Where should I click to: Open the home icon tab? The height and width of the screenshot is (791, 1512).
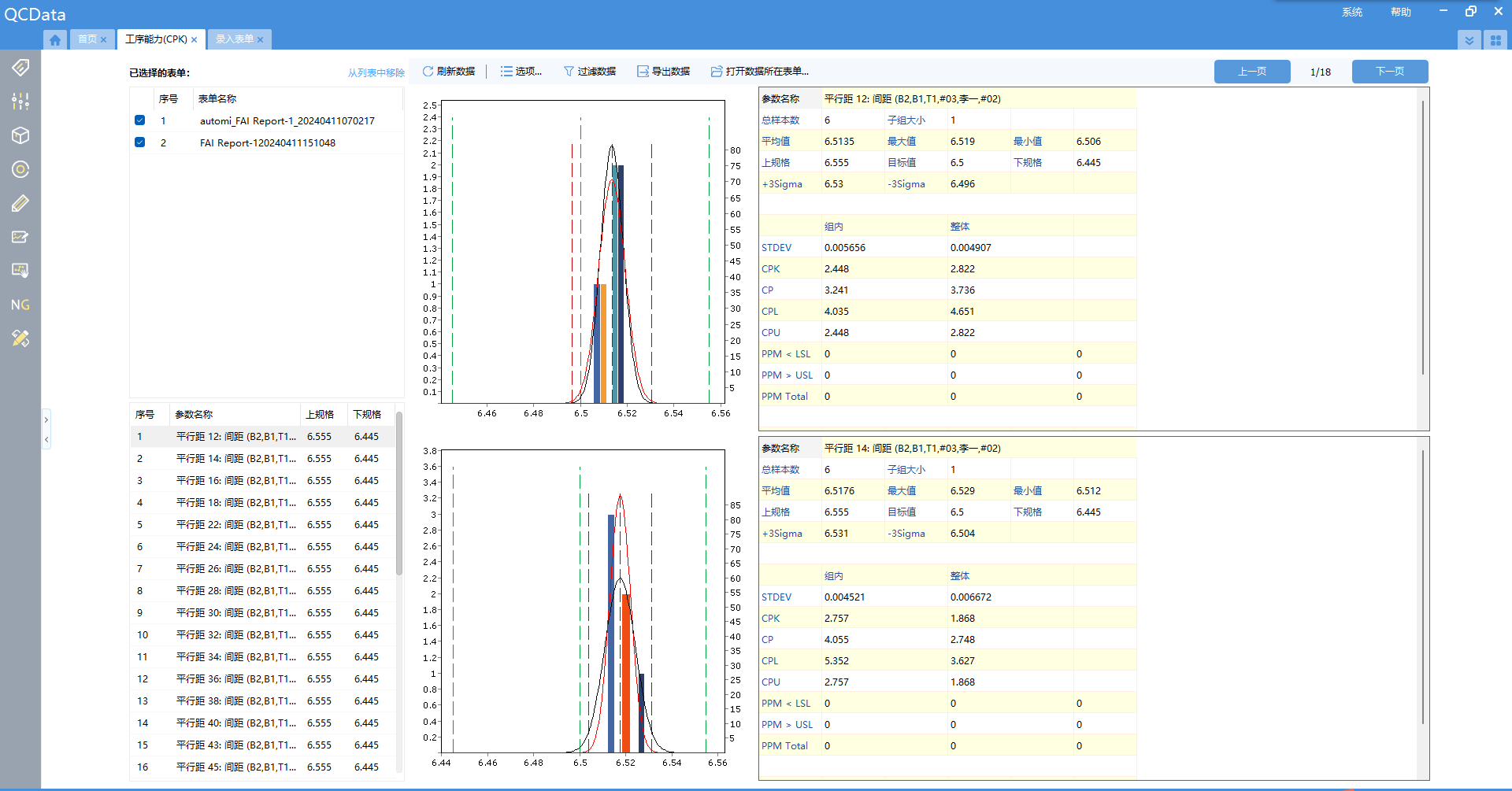(55, 39)
